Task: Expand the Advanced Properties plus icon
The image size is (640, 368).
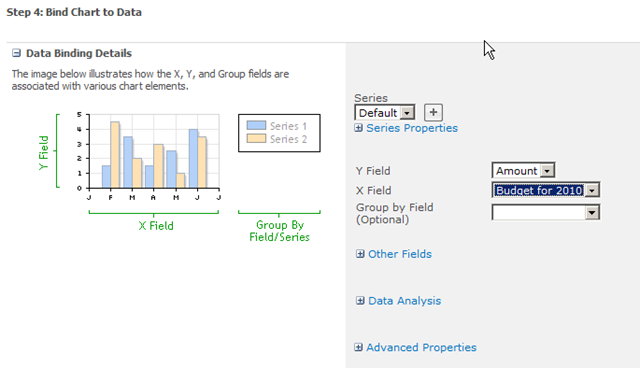Action: pos(358,347)
